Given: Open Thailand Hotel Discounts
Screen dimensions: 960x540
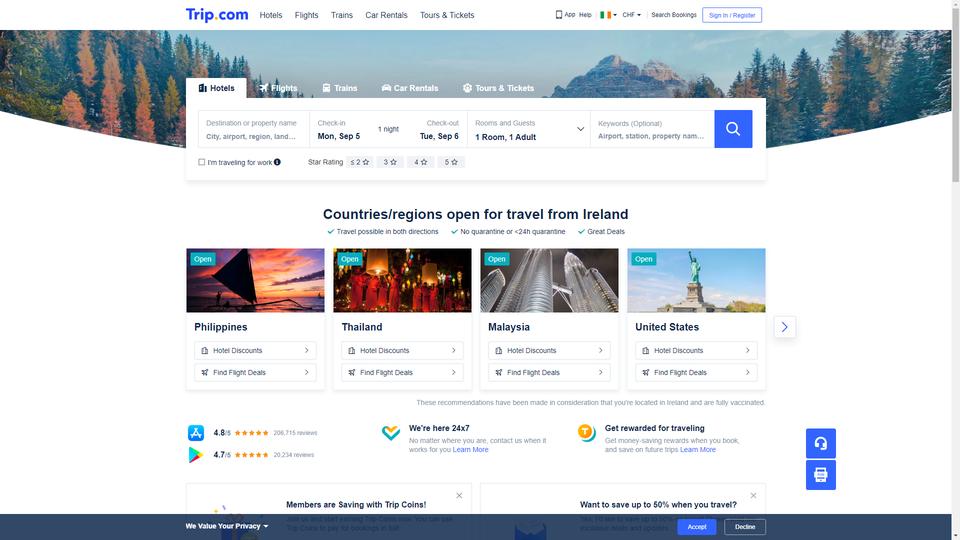Looking at the screenshot, I should point(402,350).
